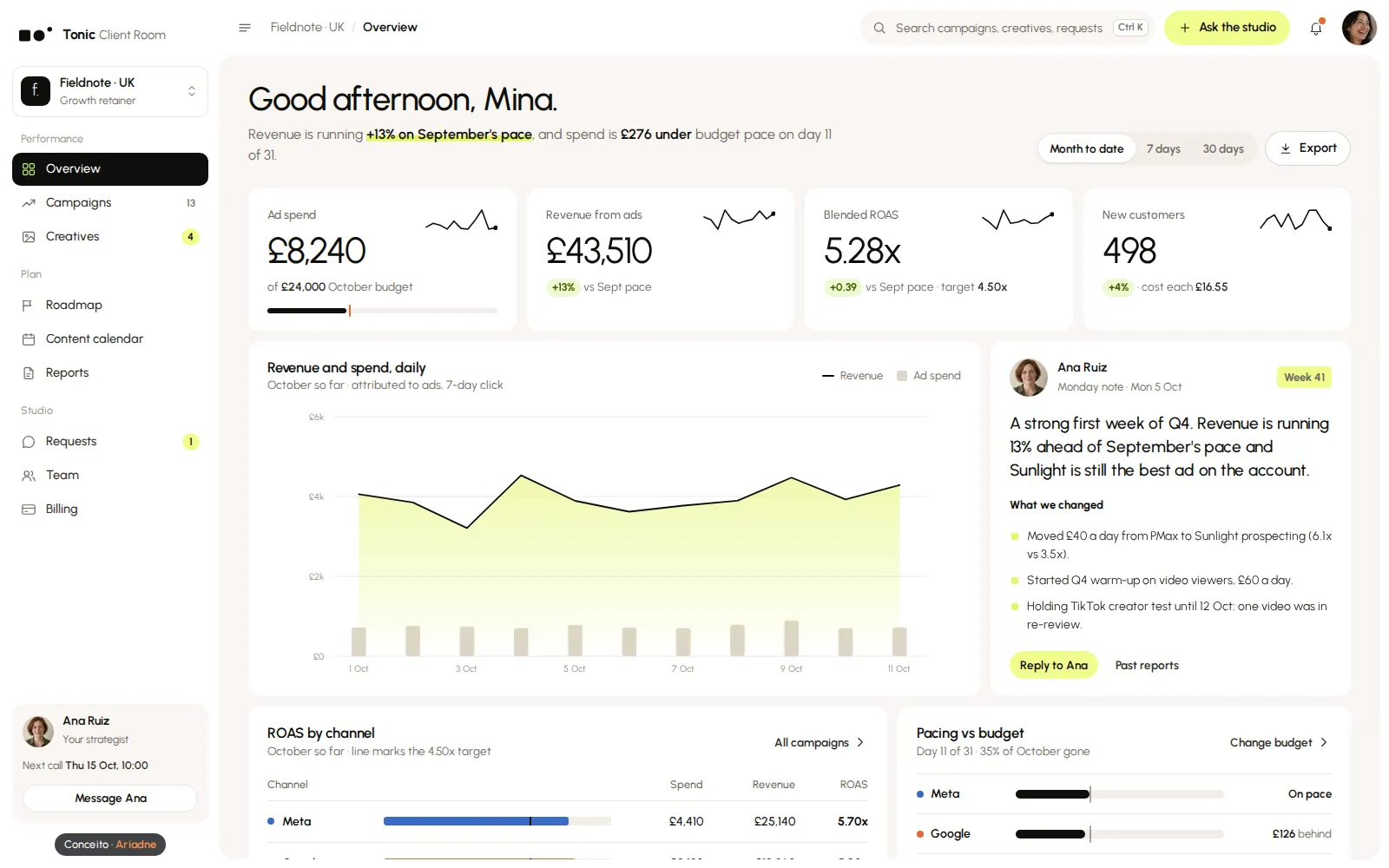Click the Conceito Ariadne badge
The width and height of the screenshot is (1389, 868).
coord(110,845)
